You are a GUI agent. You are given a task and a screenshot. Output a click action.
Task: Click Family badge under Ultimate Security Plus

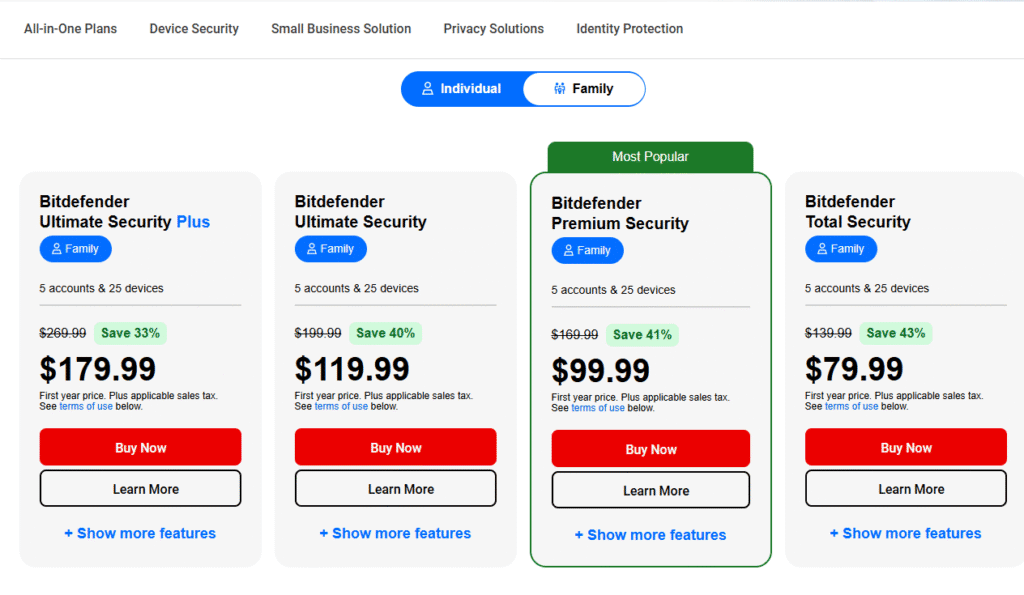pyautogui.click(x=76, y=249)
